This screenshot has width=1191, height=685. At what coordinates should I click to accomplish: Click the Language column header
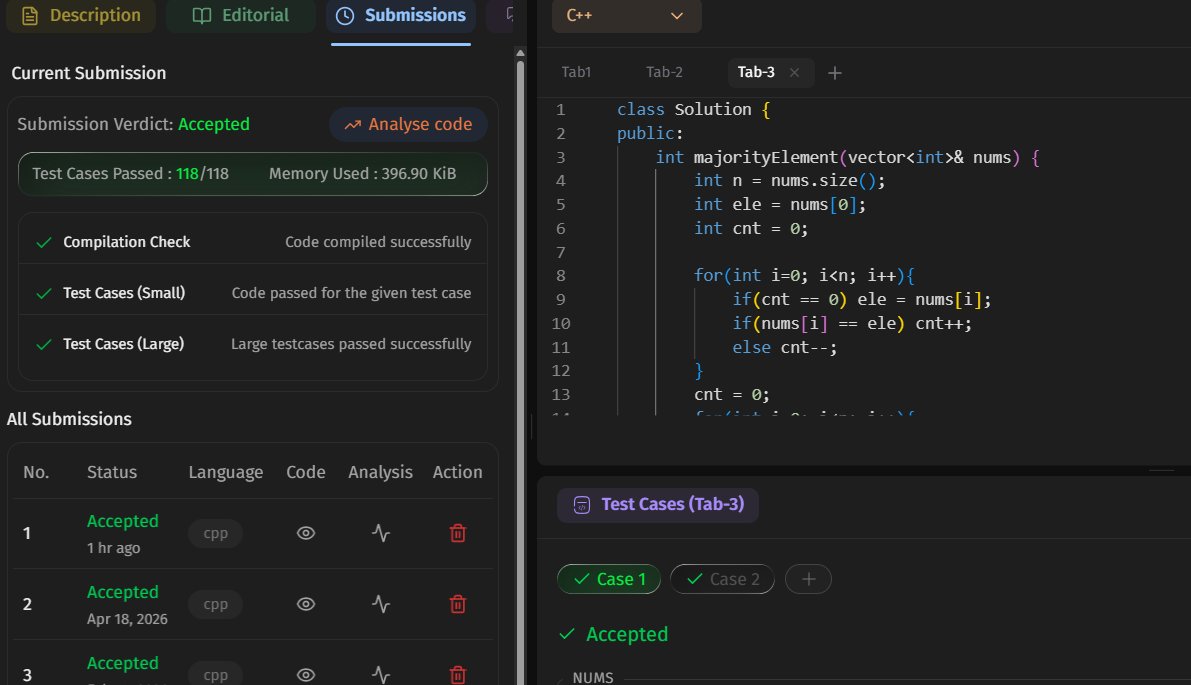click(226, 472)
